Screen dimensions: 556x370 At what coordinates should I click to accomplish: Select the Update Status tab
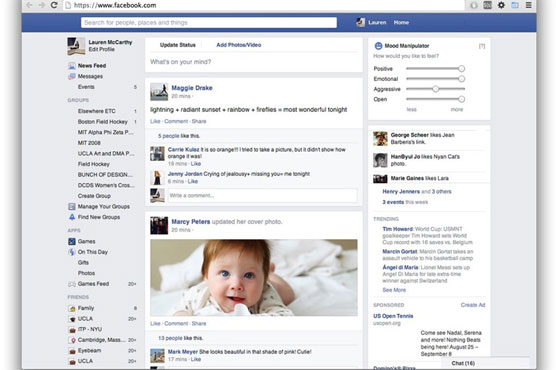pyautogui.click(x=178, y=45)
